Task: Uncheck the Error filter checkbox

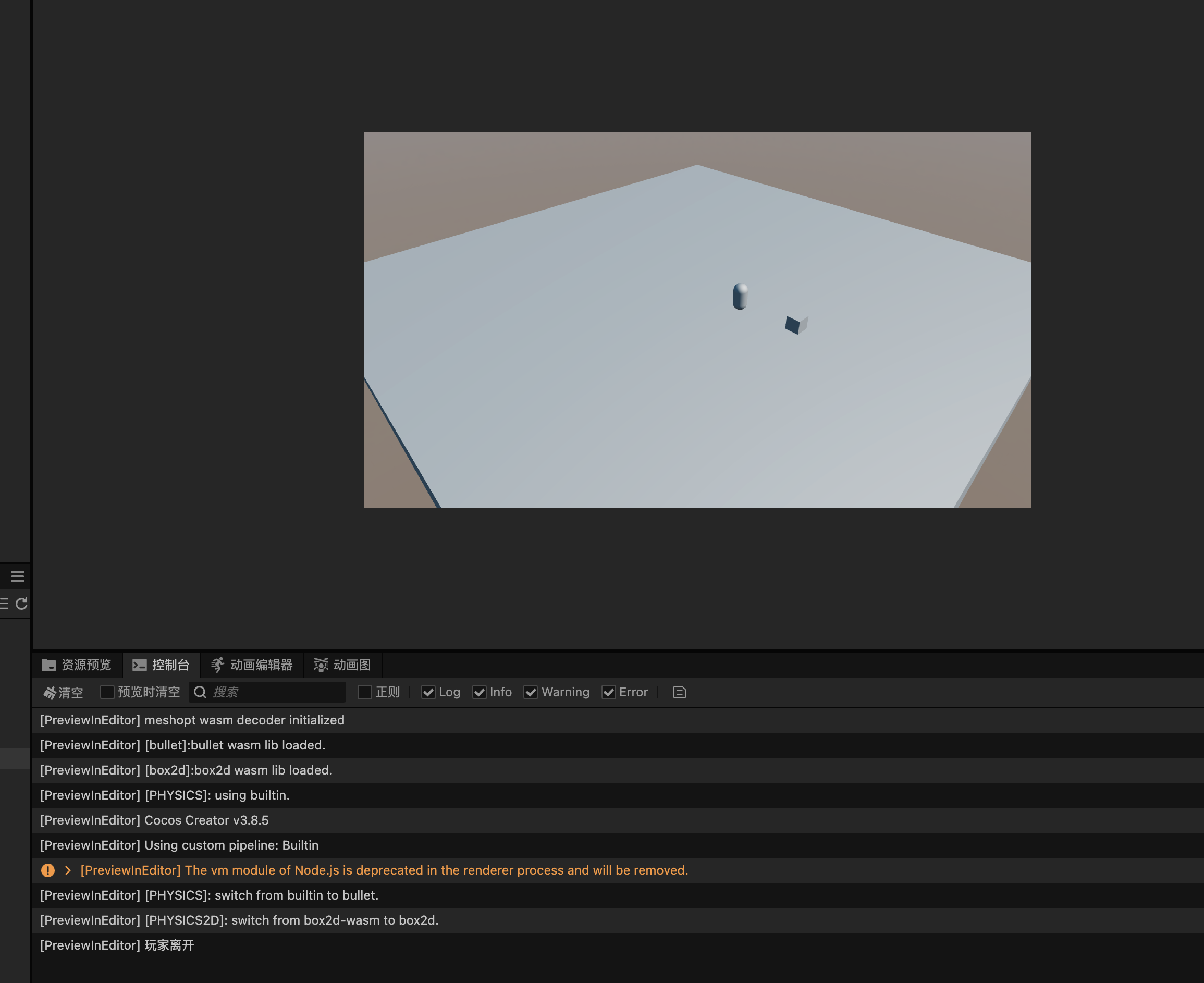Action: click(x=608, y=692)
